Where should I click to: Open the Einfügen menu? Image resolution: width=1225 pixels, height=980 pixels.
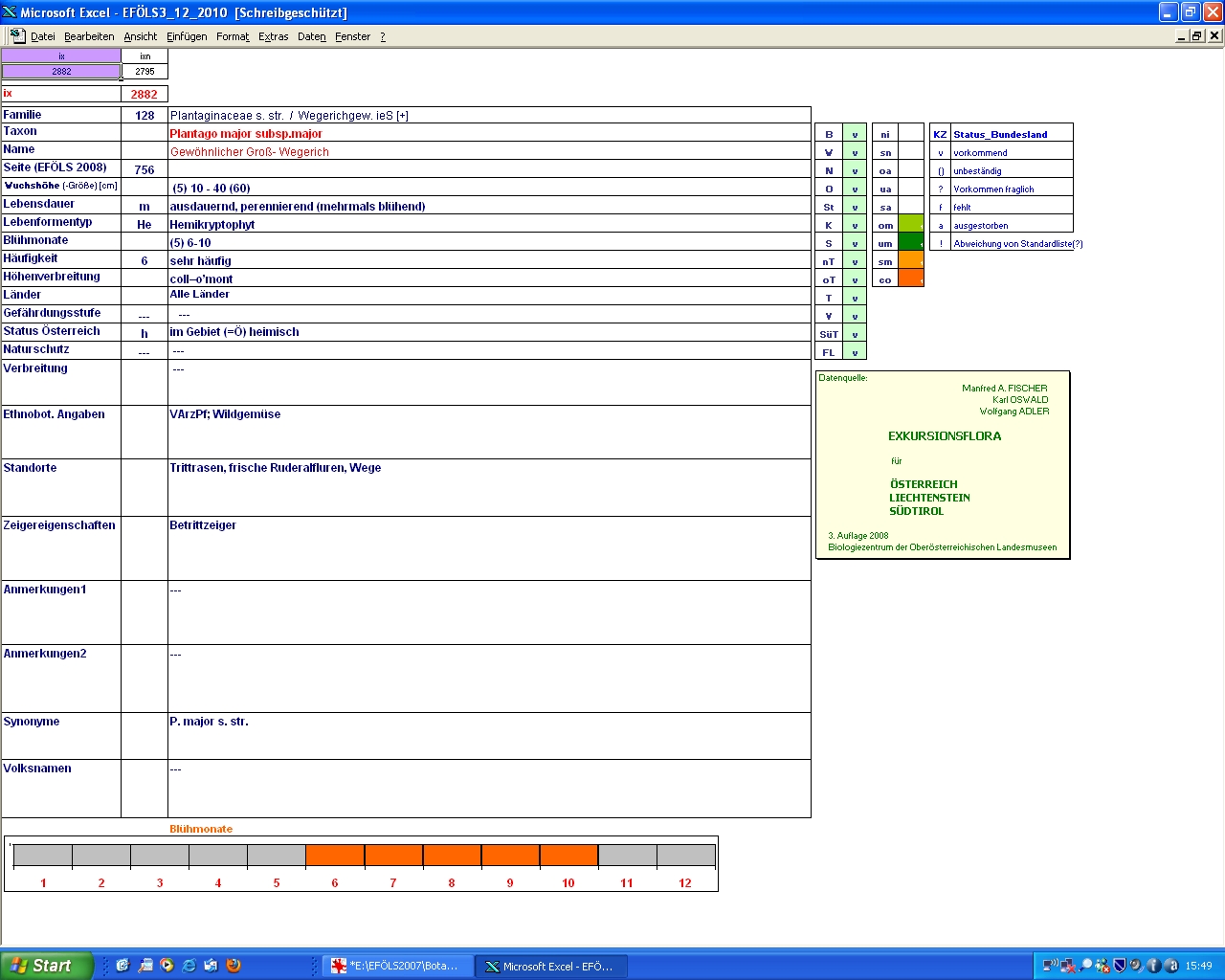pos(187,36)
